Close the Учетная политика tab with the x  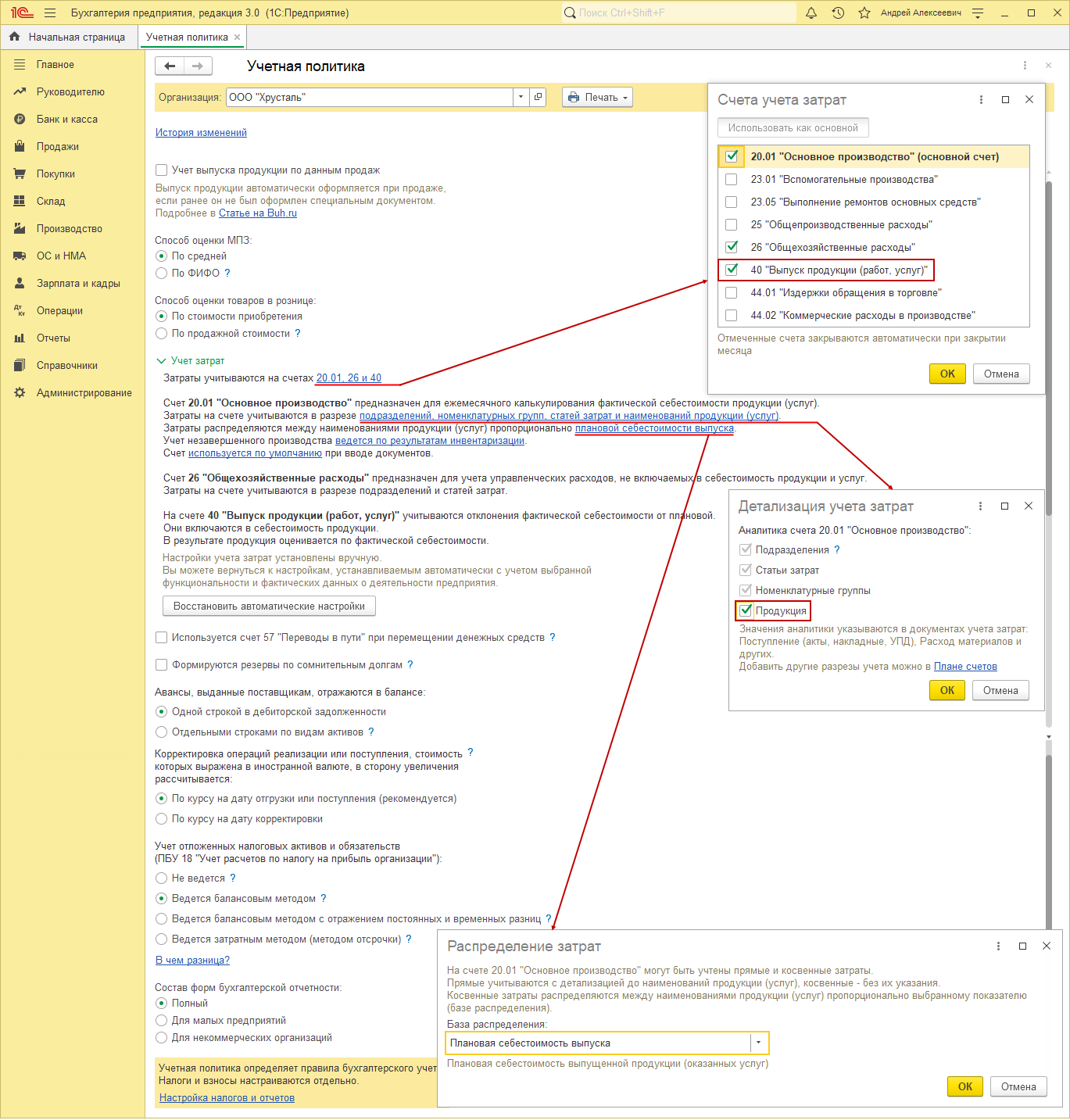click(238, 37)
